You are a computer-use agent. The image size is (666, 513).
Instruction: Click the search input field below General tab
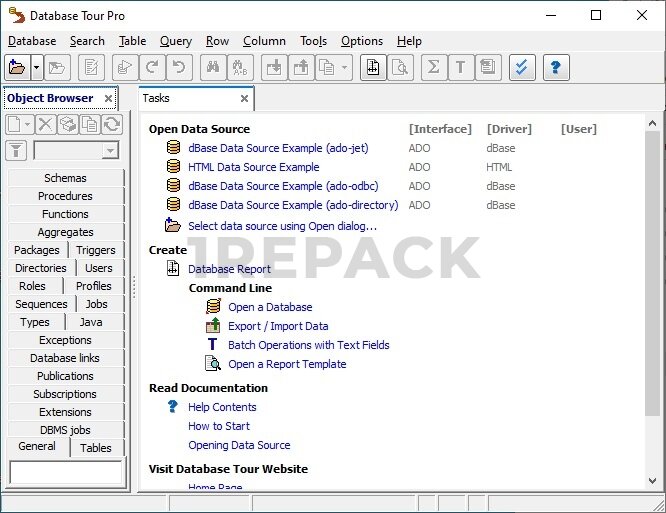pos(66,472)
